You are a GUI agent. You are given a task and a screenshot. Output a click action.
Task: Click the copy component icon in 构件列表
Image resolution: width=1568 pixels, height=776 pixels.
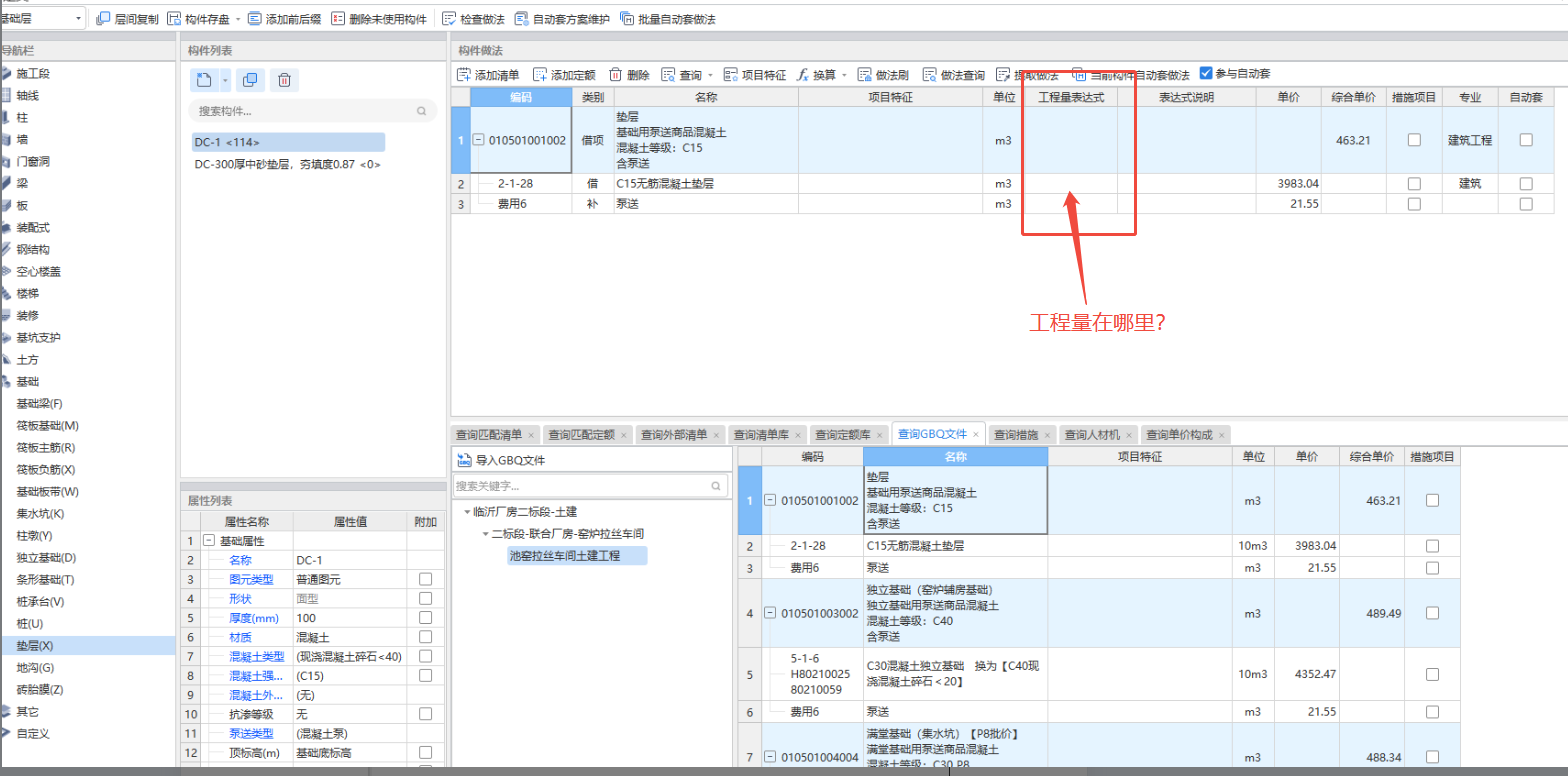[249, 80]
